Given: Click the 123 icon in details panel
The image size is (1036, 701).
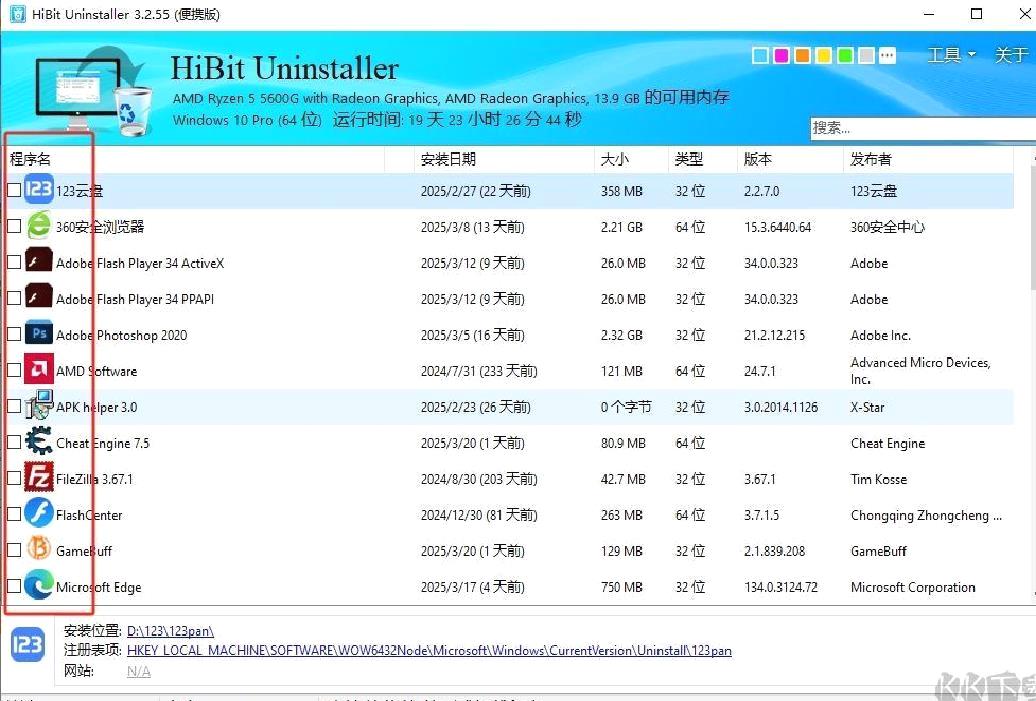Looking at the screenshot, I should (28, 645).
